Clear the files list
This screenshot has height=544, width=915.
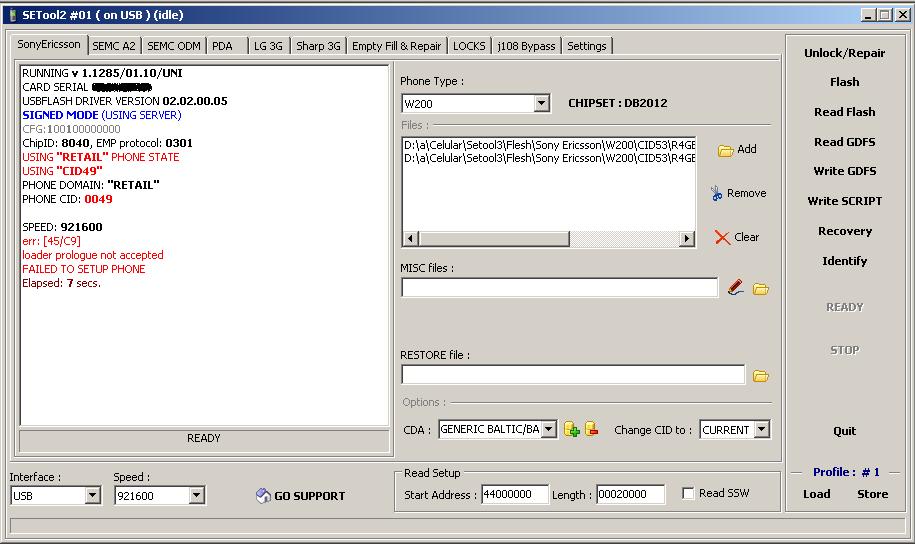tap(737, 237)
